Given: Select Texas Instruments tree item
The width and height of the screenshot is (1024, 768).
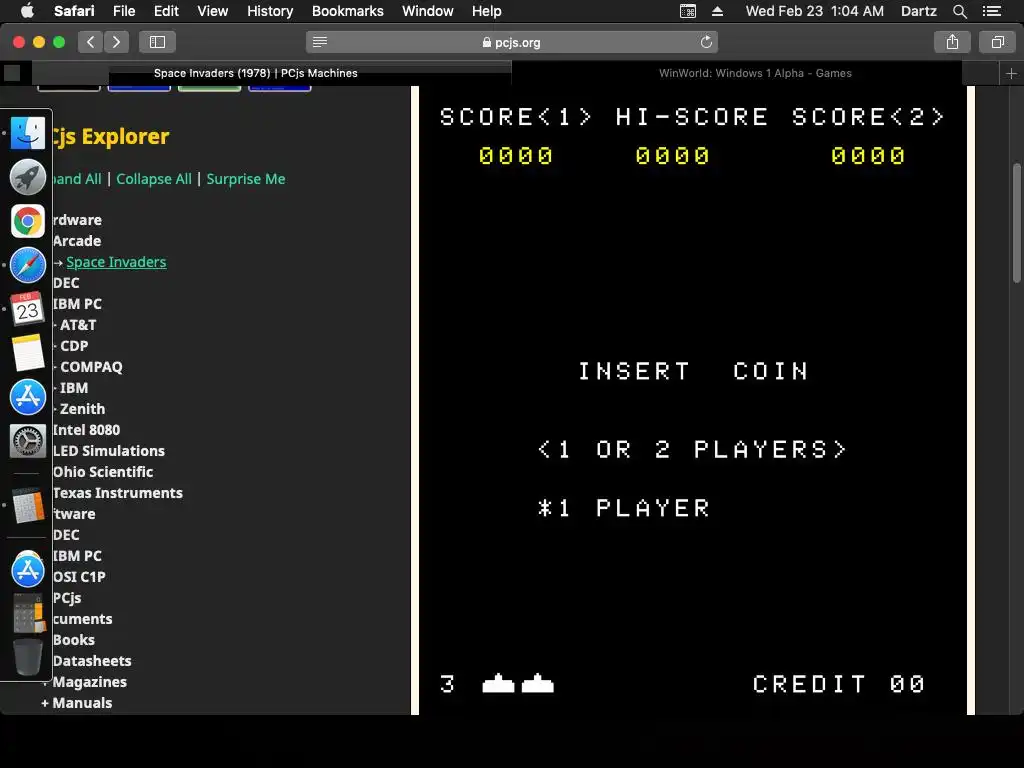Looking at the screenshot, I should [x=118, y=493].
